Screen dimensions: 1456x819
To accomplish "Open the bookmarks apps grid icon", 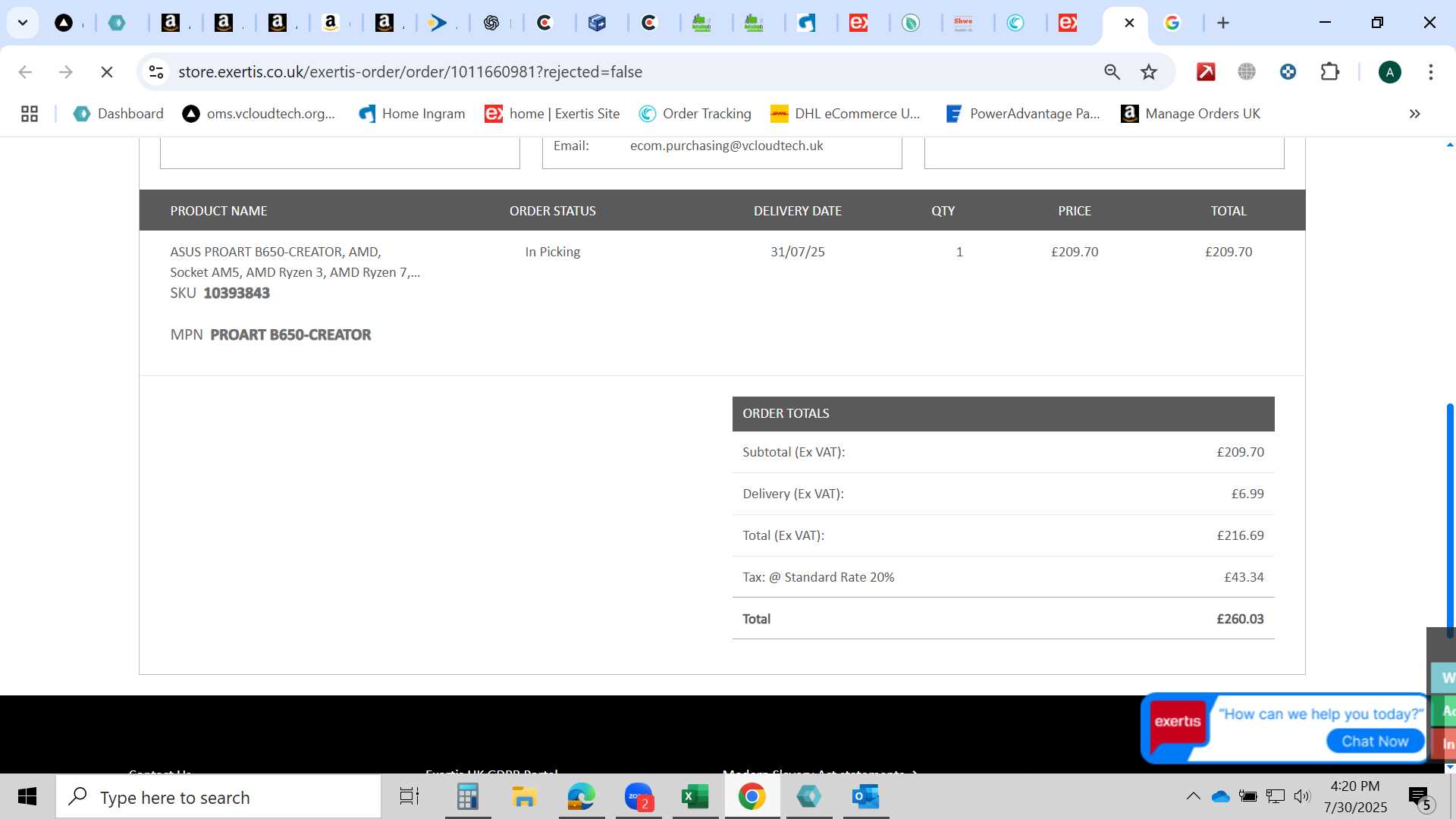I will tap(30, 114).
